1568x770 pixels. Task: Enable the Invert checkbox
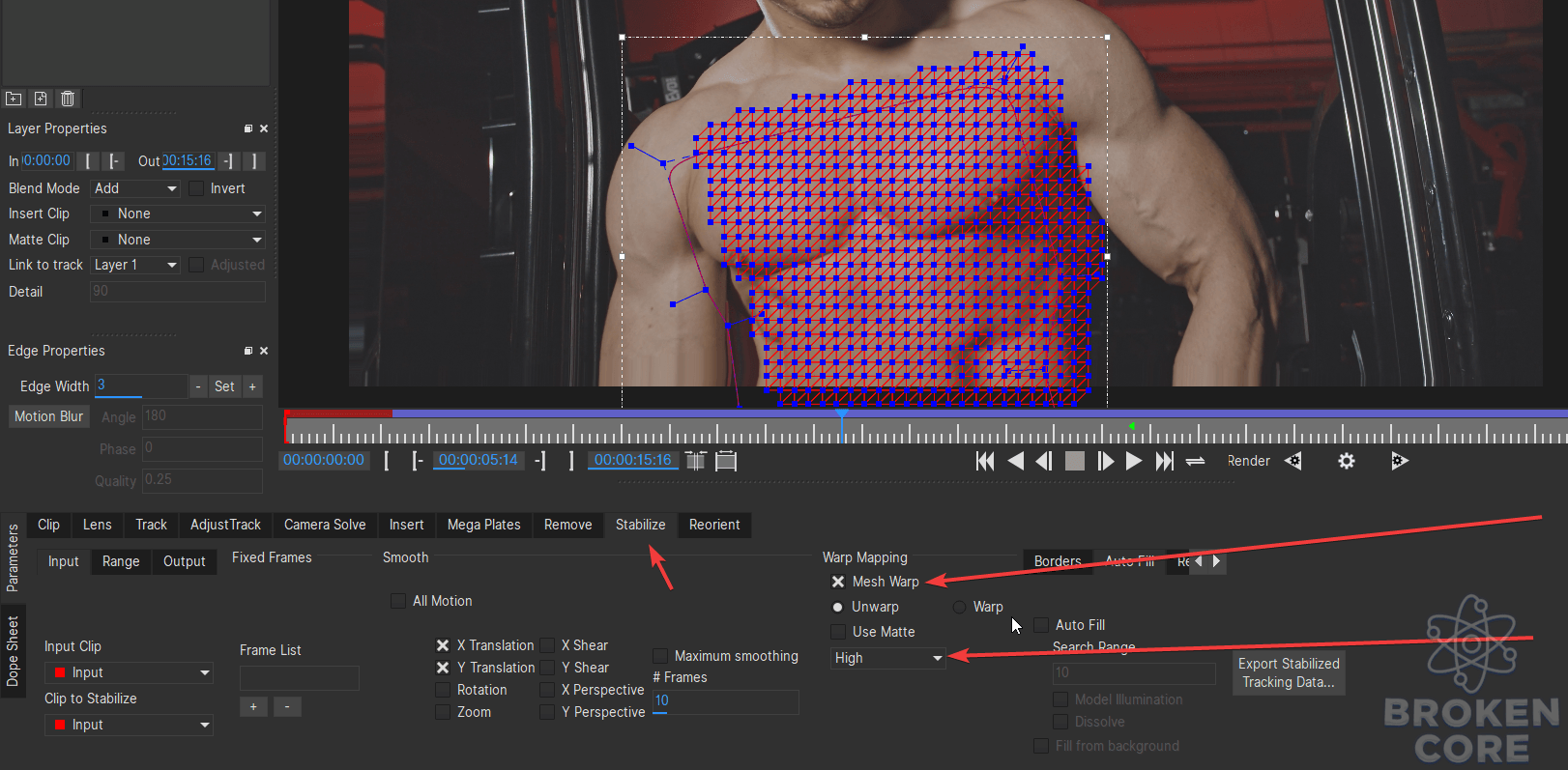[x=197, y=188]
